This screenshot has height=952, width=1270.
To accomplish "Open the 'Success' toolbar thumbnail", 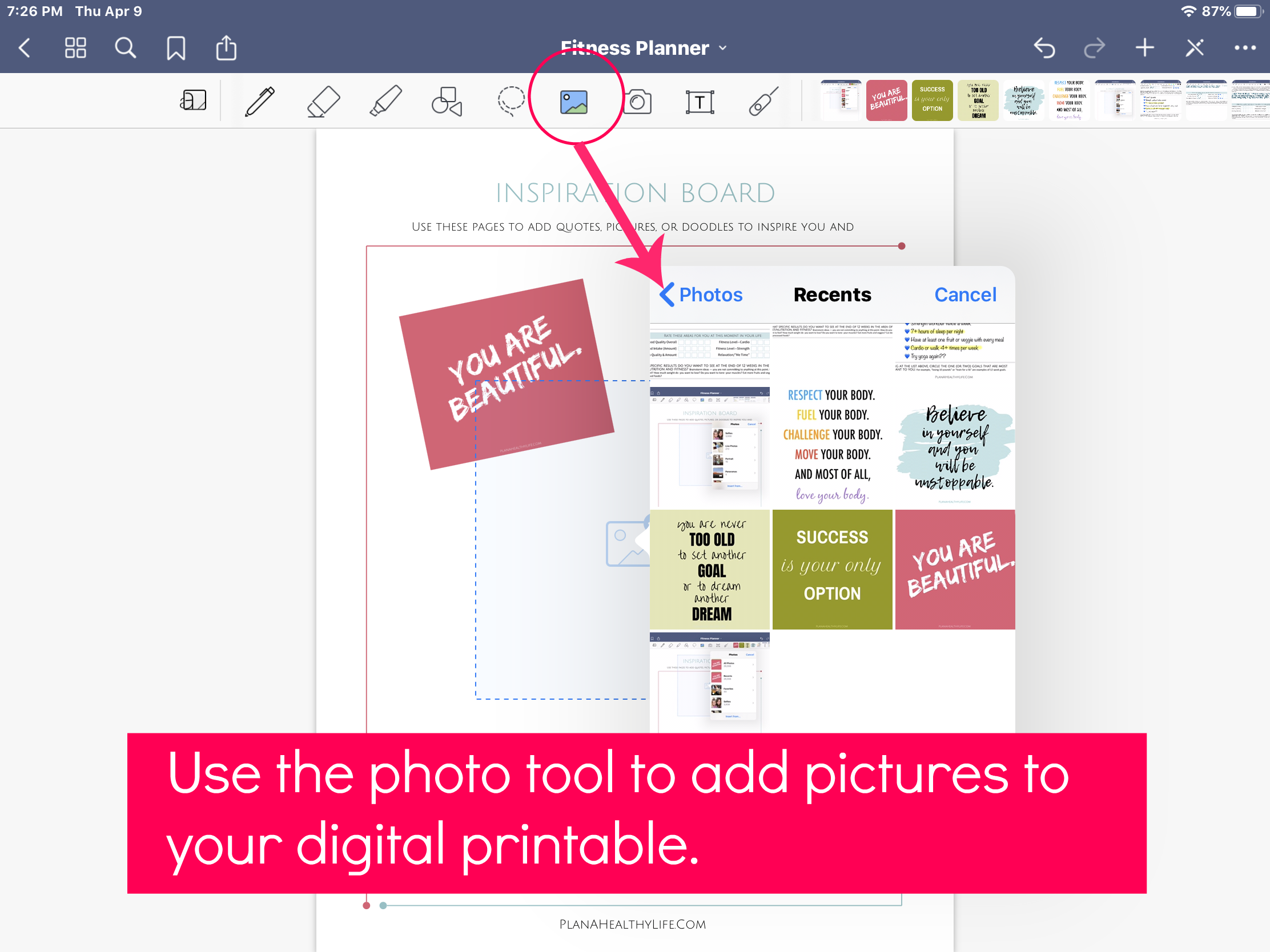I will coord(933,100).
